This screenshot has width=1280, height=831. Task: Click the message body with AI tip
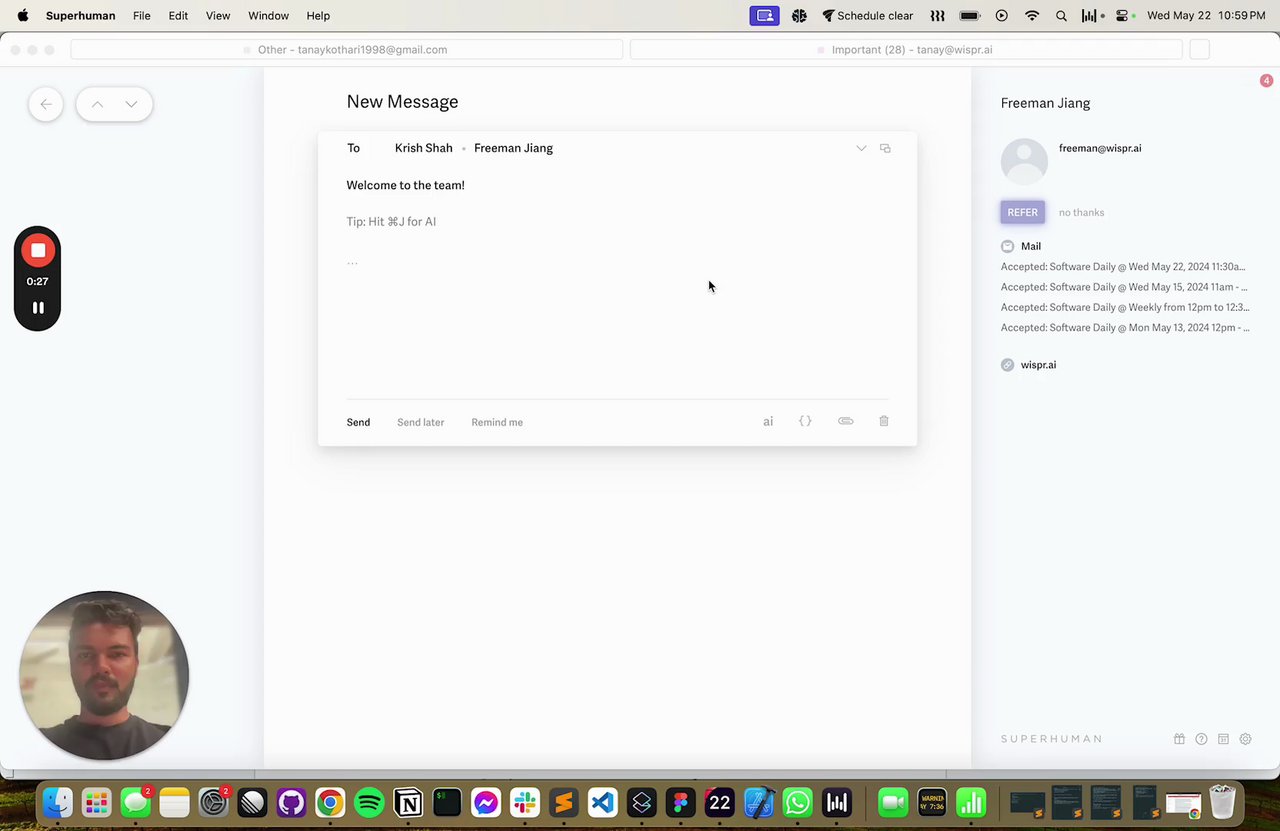tap(391, 221)
